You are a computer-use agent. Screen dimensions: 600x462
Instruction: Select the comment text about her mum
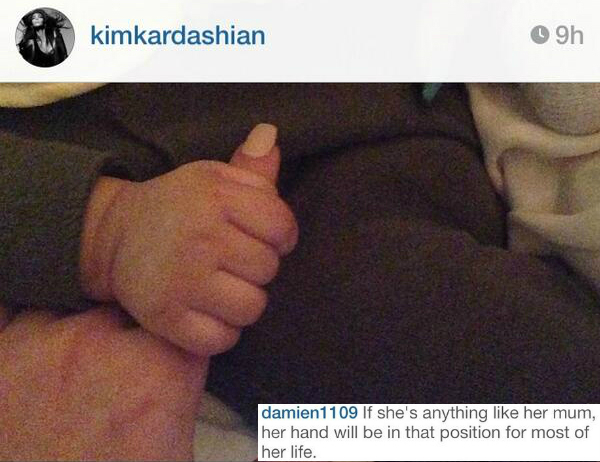point(428,433)
